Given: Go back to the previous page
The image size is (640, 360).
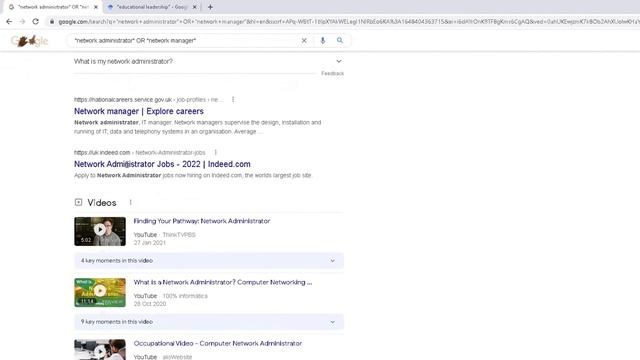Looking at the screenshot, I should 9,22.
